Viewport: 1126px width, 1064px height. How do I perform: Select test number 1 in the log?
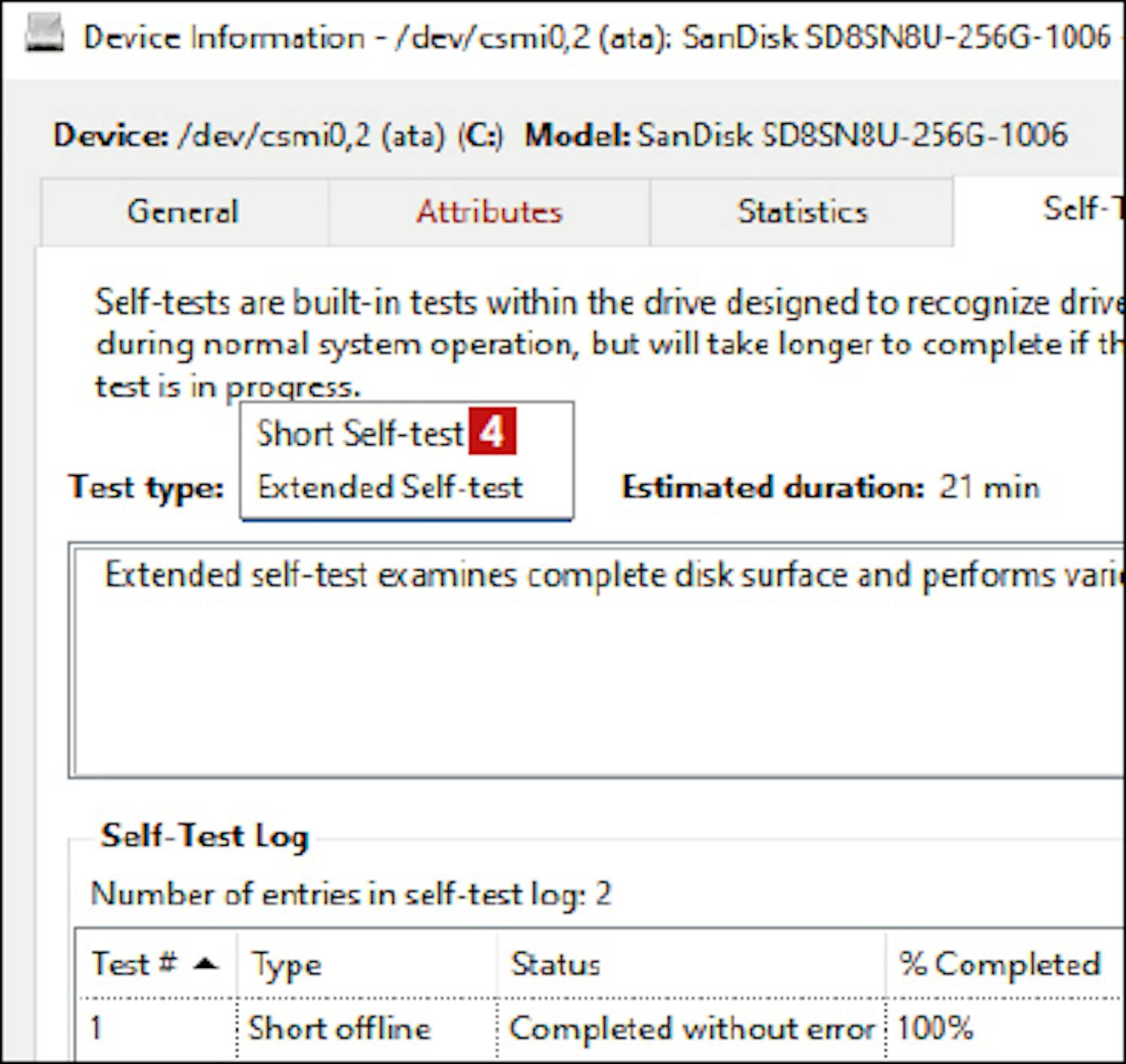(96, 1029)
